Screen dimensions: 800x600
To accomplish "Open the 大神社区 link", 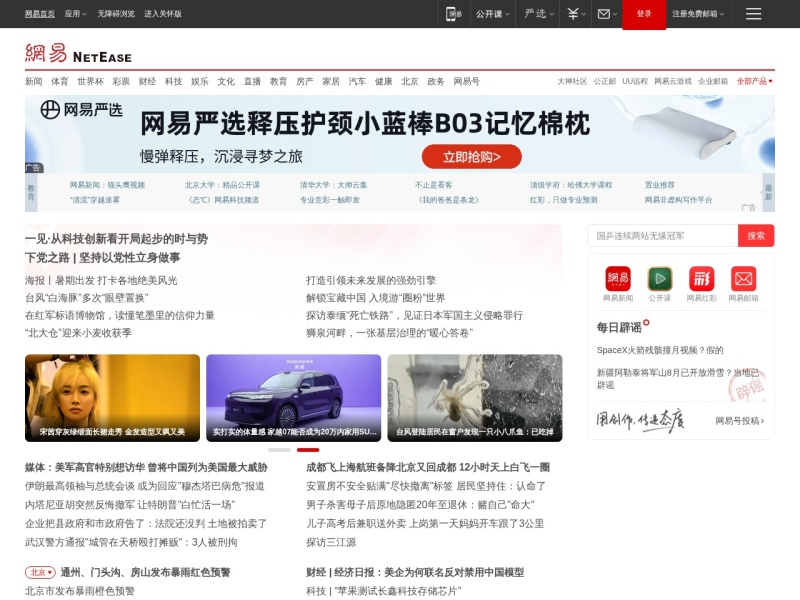I will 572,81.
